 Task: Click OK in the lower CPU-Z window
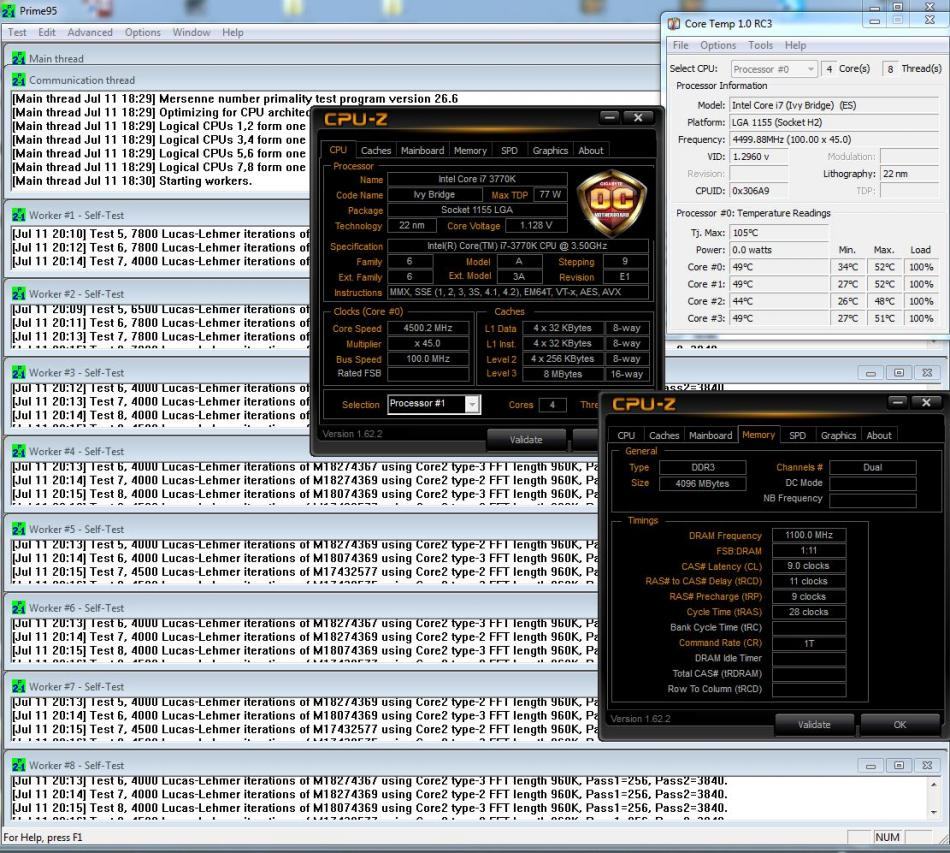(x=900, y=725)
